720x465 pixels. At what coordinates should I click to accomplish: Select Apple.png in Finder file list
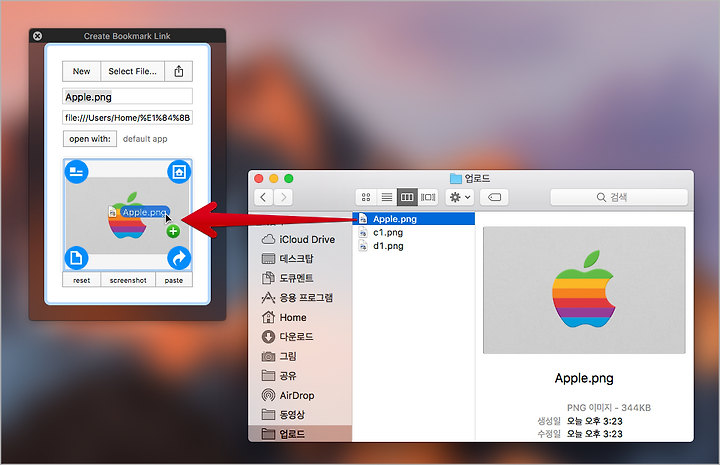pyautogui.click(x=414, y=219)
